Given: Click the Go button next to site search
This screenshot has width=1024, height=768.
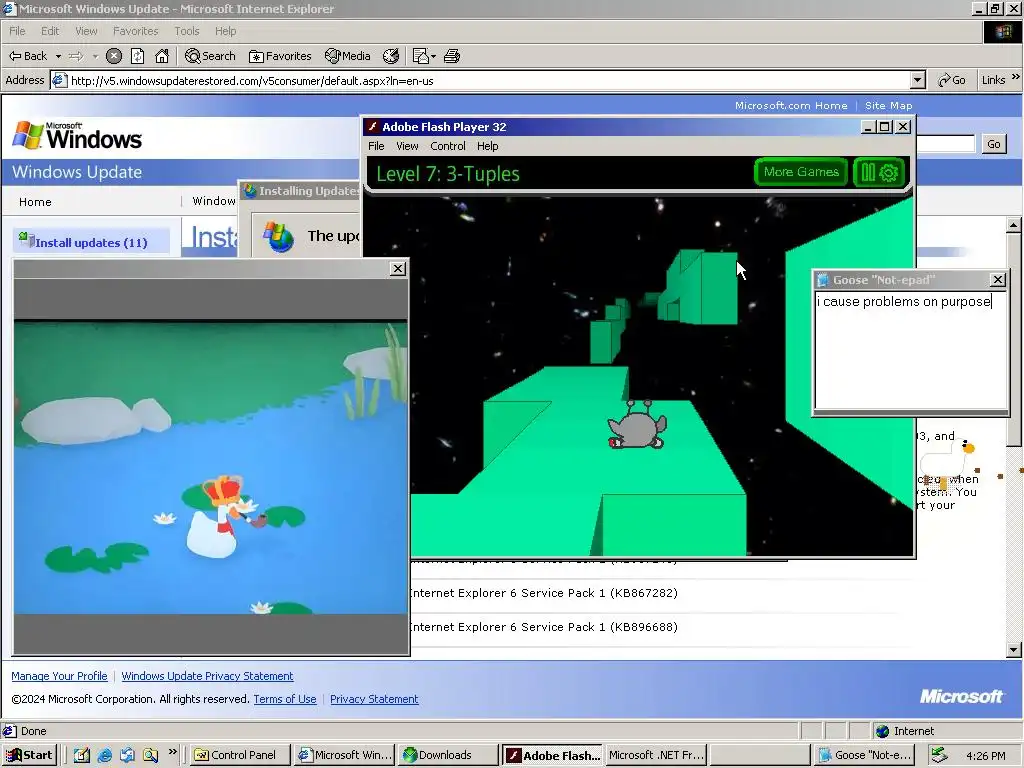Looking at the screenshot, I should 993,144.
